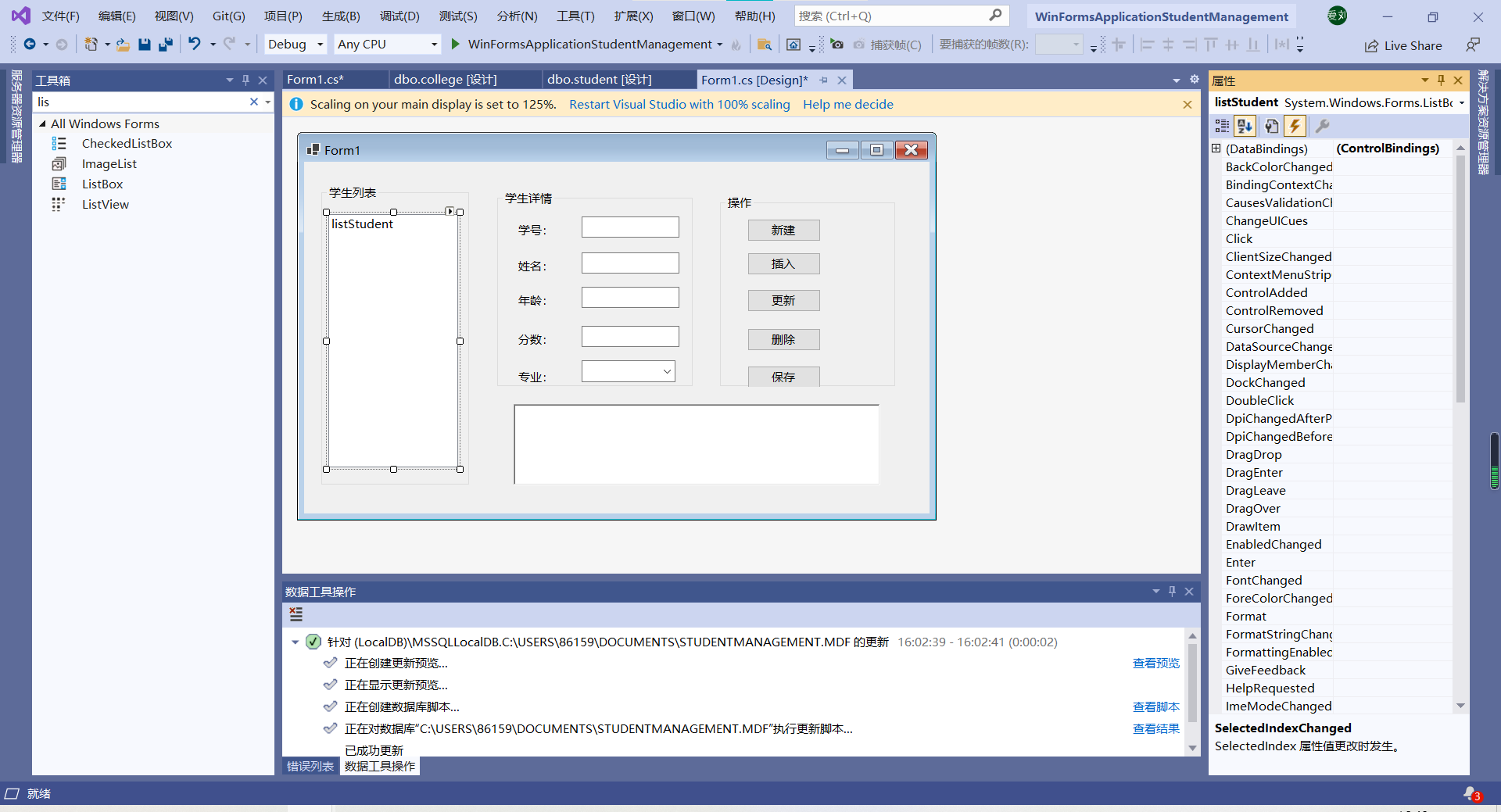Pin the 数据工具操作 panel
Image resolution: width=1501 pixels, height=812 pixels.
pyautogui.click(x=1172, y=592)
